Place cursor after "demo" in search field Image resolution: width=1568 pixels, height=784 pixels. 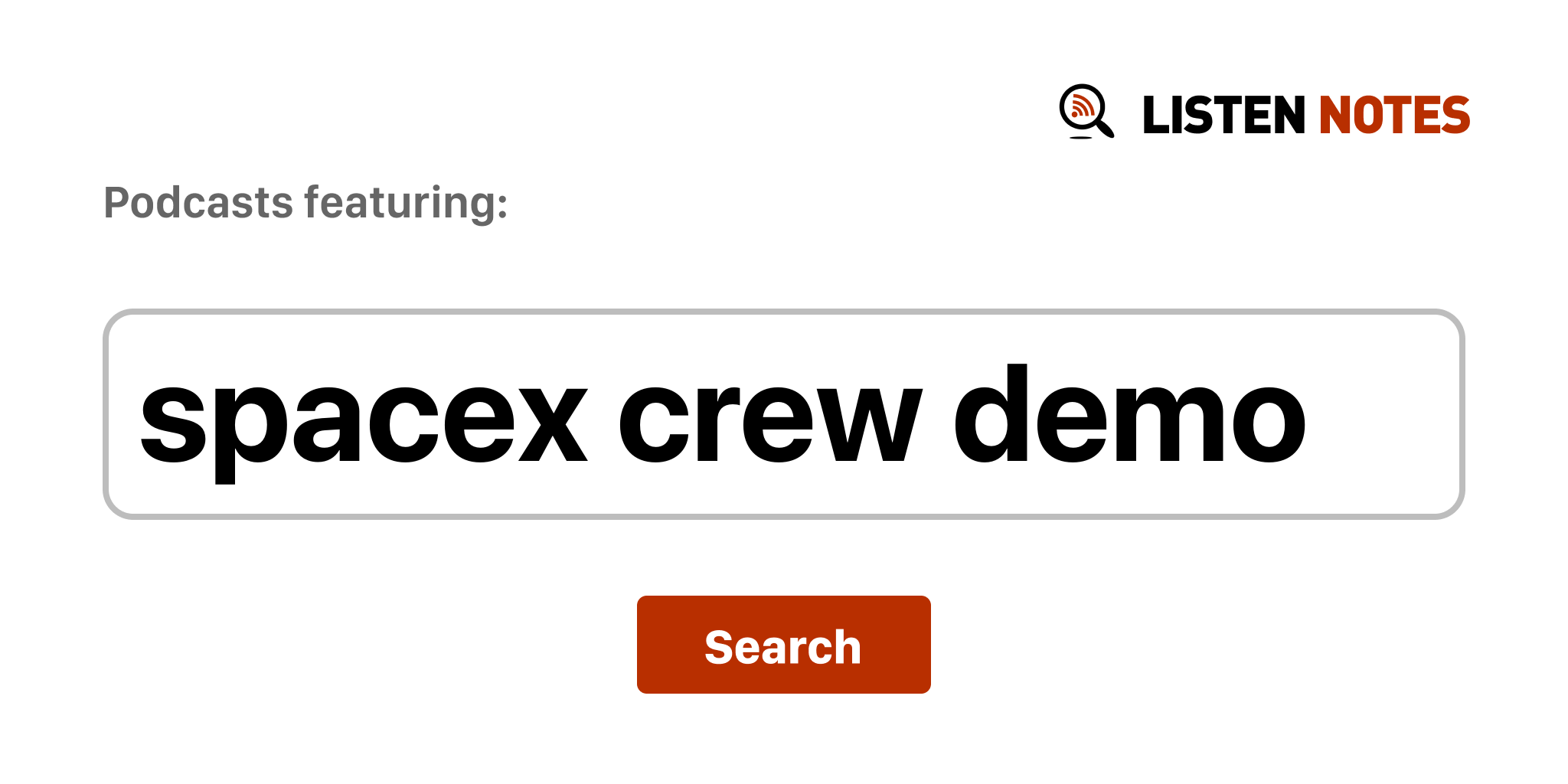coord(1310,417)
